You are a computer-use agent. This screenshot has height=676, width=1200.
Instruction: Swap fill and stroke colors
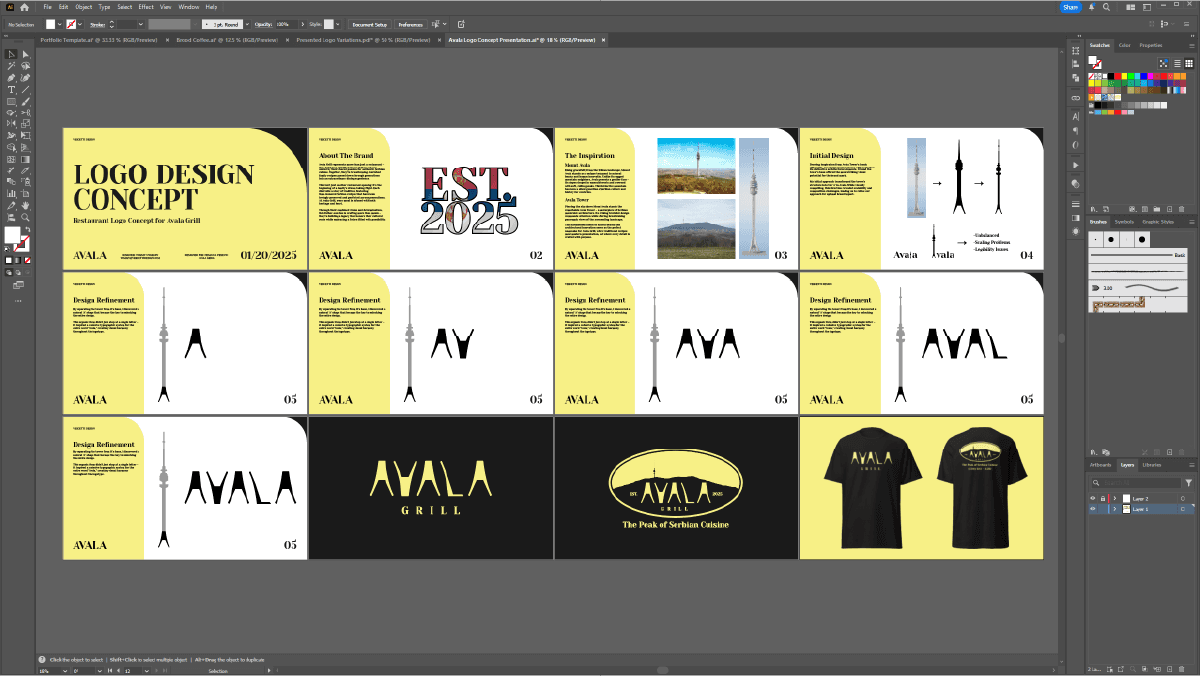point(28,228)
